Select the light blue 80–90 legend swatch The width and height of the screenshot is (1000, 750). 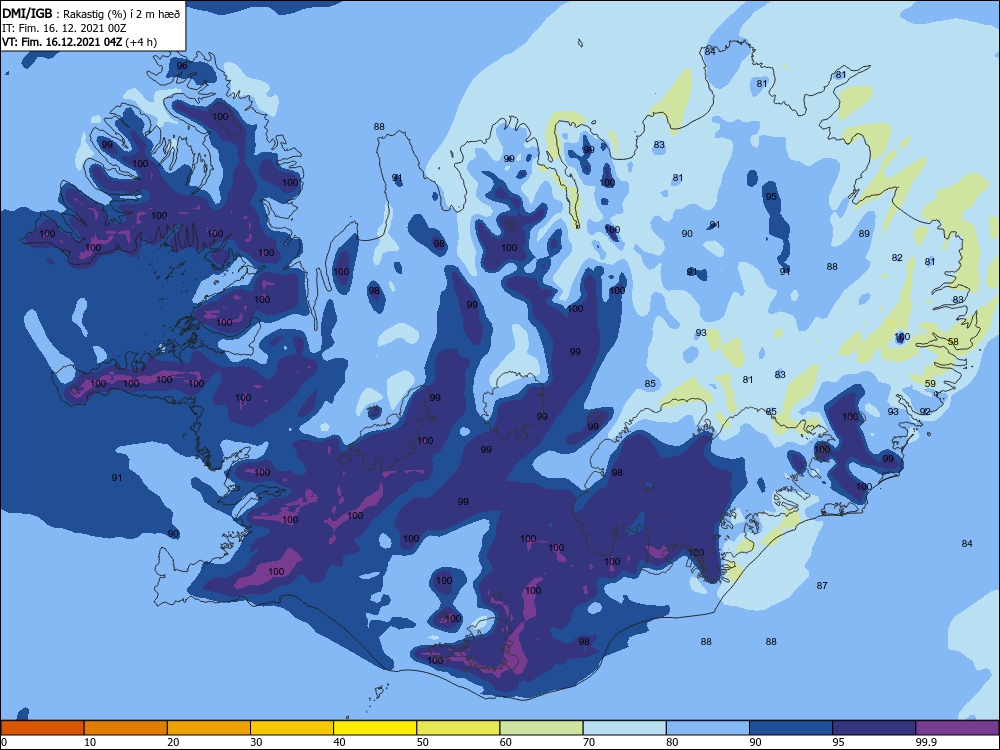click(x=708, y=728)
